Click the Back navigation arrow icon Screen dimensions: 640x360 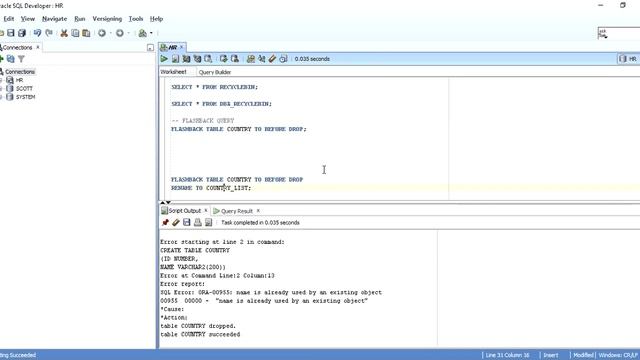pyautogui.click(x=102, y=33)
